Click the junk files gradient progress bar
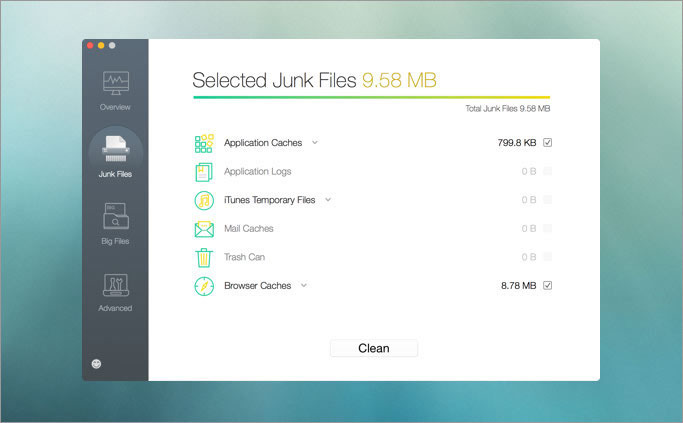 (x=372, y=97)
